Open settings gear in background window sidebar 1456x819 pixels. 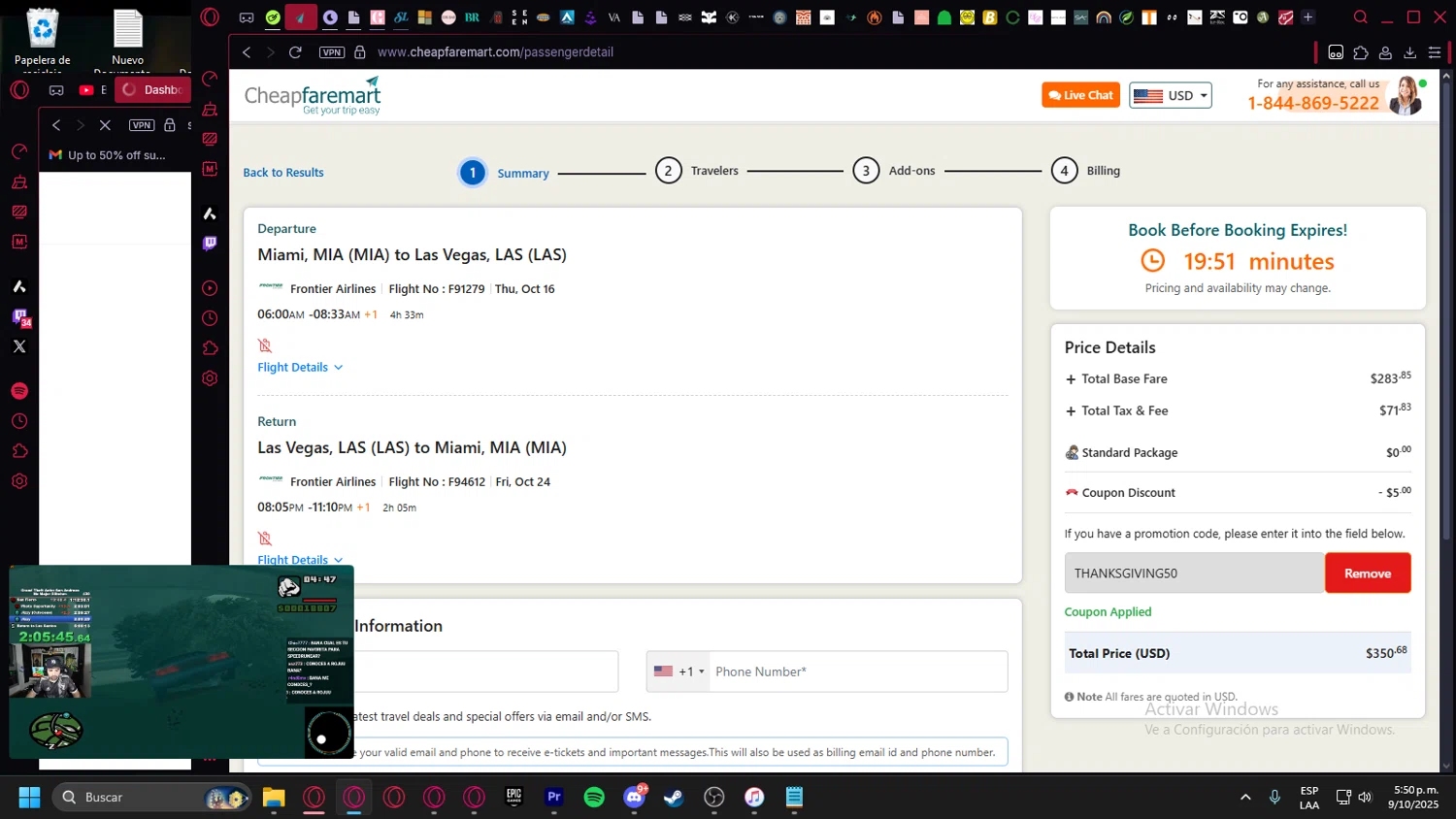tap(19, 481)
